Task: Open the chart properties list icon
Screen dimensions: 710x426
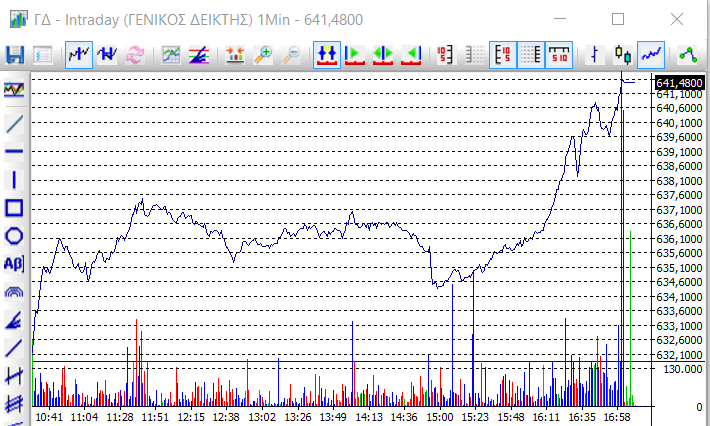Action: coord(43,55)
